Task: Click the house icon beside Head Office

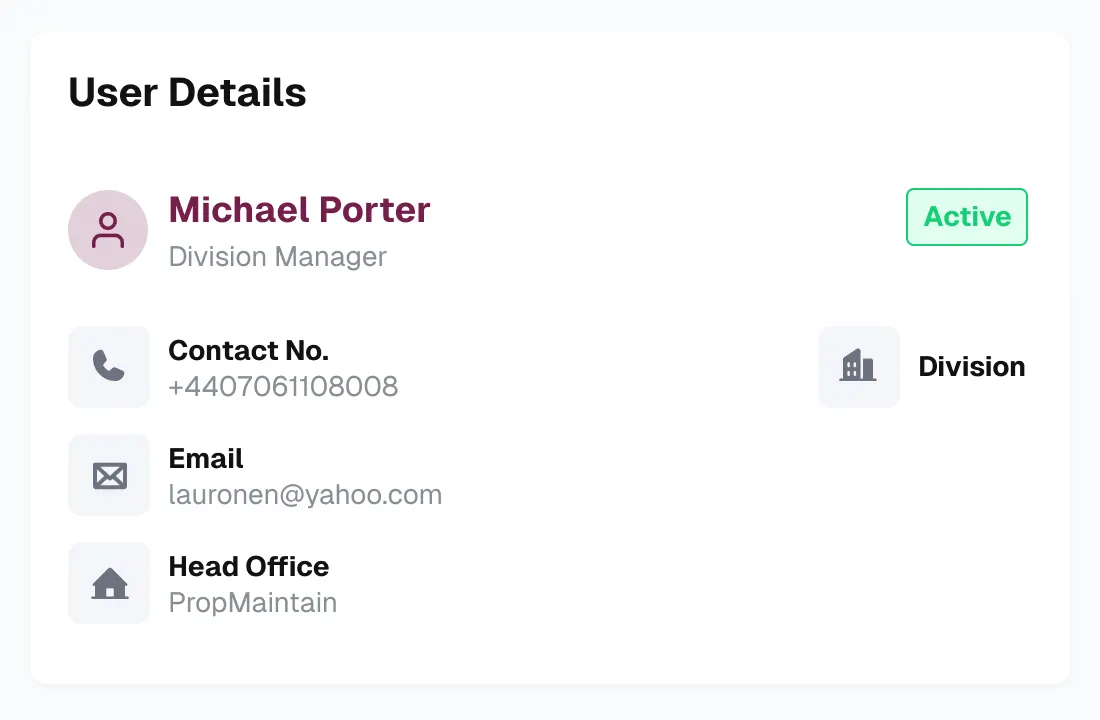Action: (109, 583)
